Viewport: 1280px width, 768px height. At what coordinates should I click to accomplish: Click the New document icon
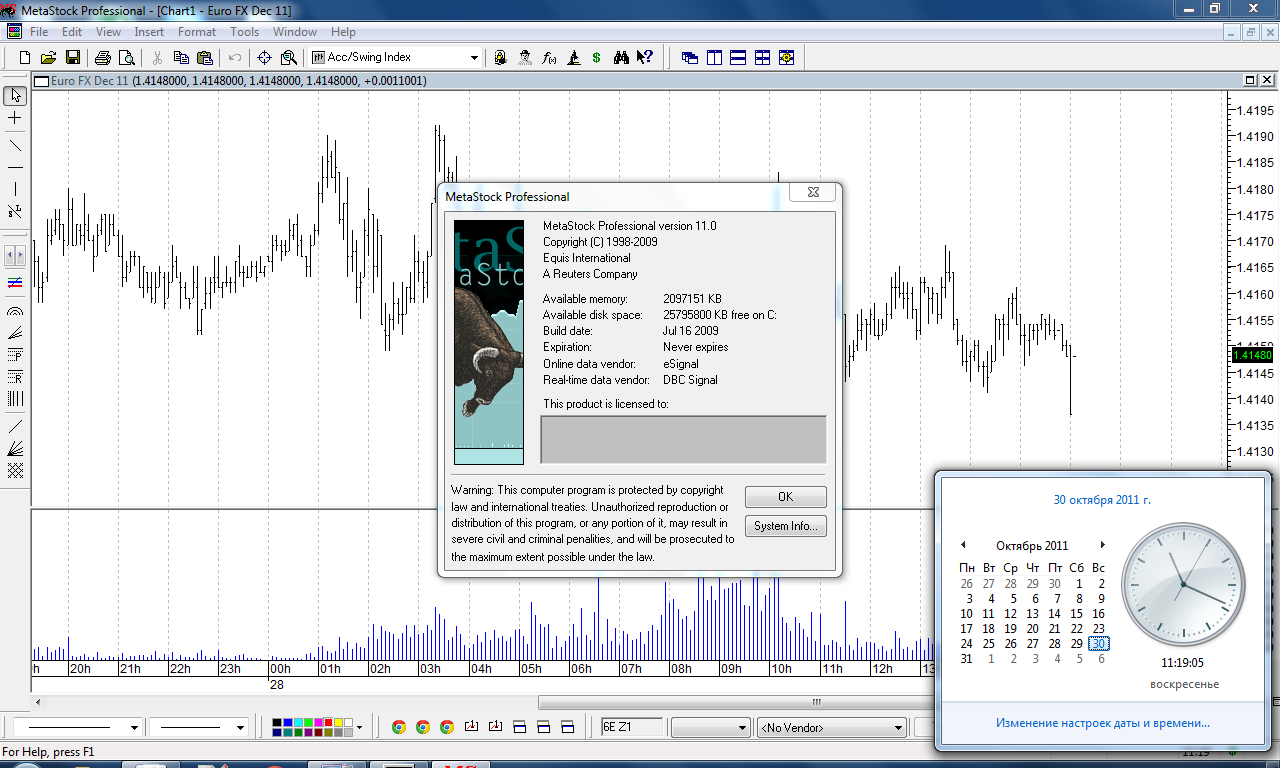(25, 58)
